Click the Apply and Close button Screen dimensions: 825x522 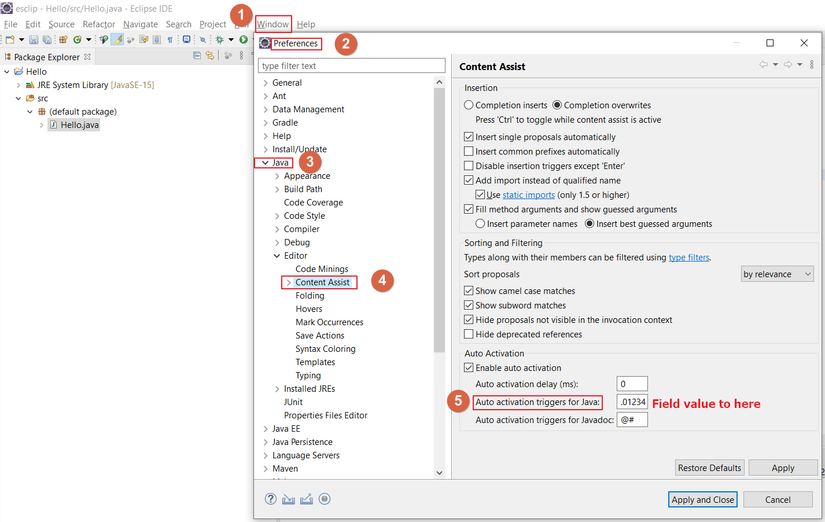[x=702, y=499]
